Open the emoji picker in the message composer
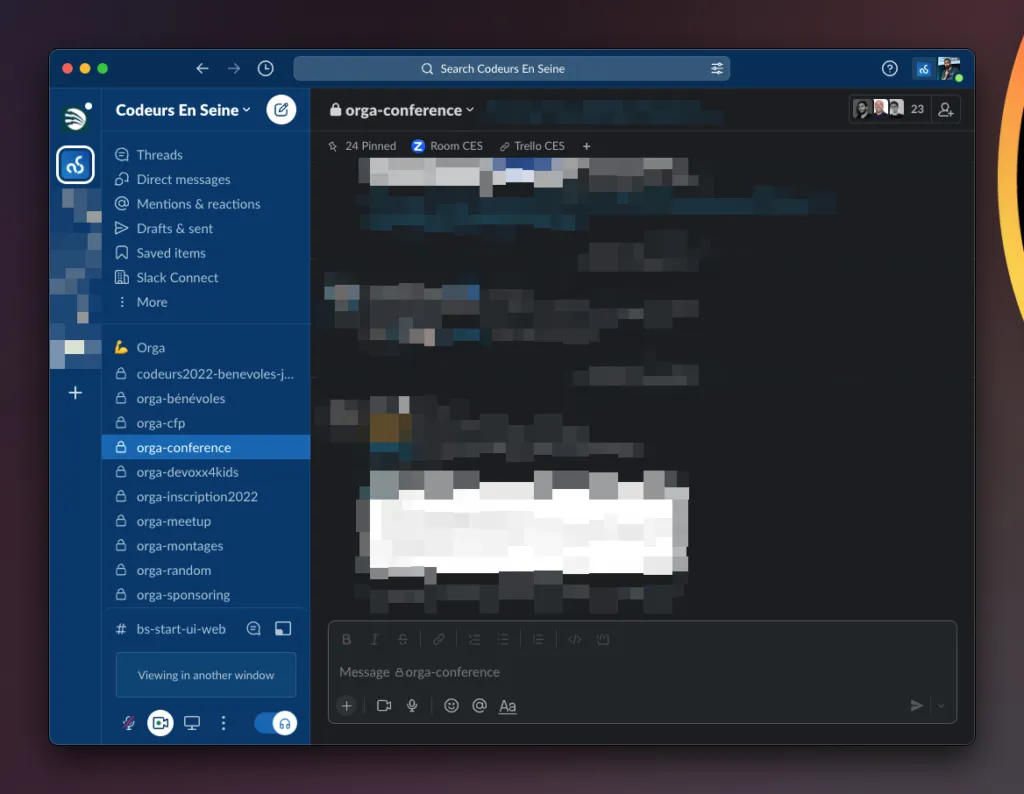This screenshot has width=1024, height=794. point(451,705)
